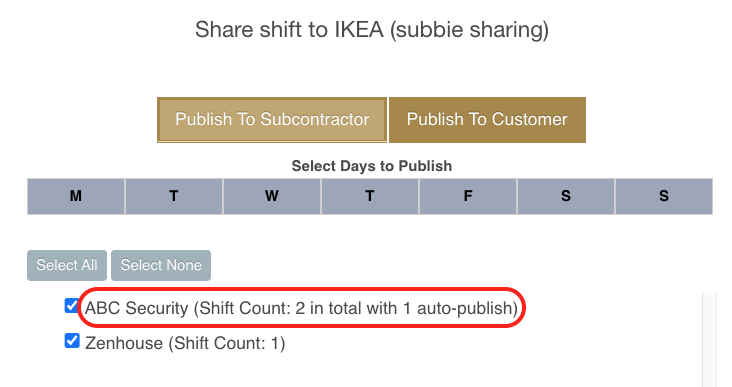Click the Select None button
Screen dimensions: 732x387
click(161, 265)
